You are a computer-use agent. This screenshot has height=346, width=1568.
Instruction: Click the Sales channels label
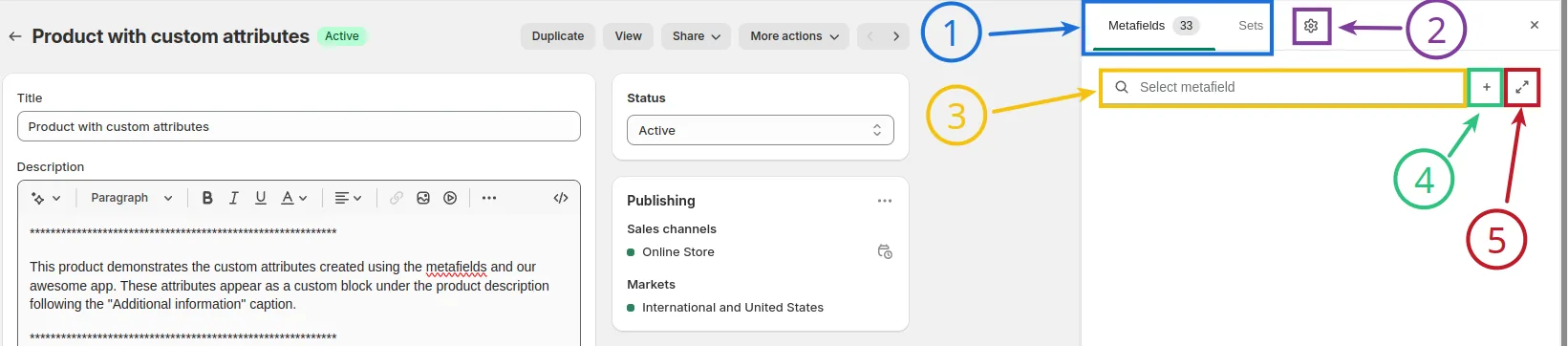tap(672, 229)
